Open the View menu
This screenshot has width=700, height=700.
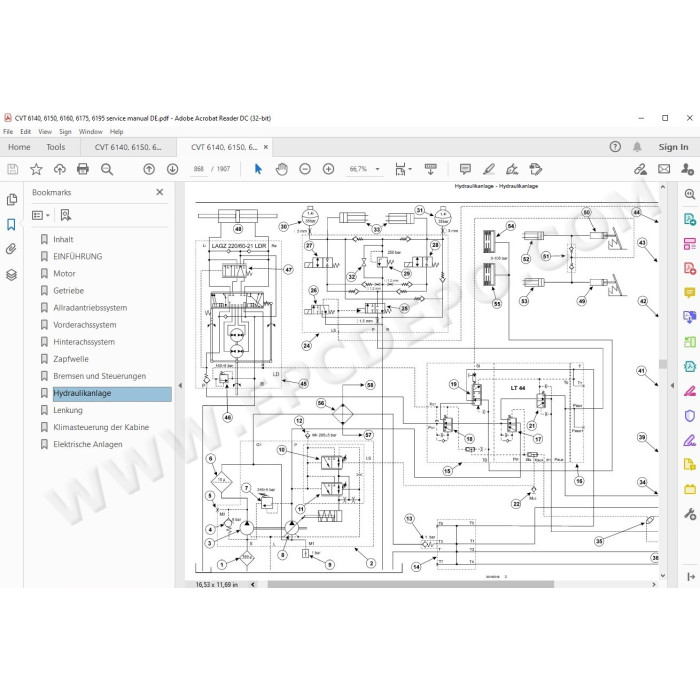coord(45,132)
